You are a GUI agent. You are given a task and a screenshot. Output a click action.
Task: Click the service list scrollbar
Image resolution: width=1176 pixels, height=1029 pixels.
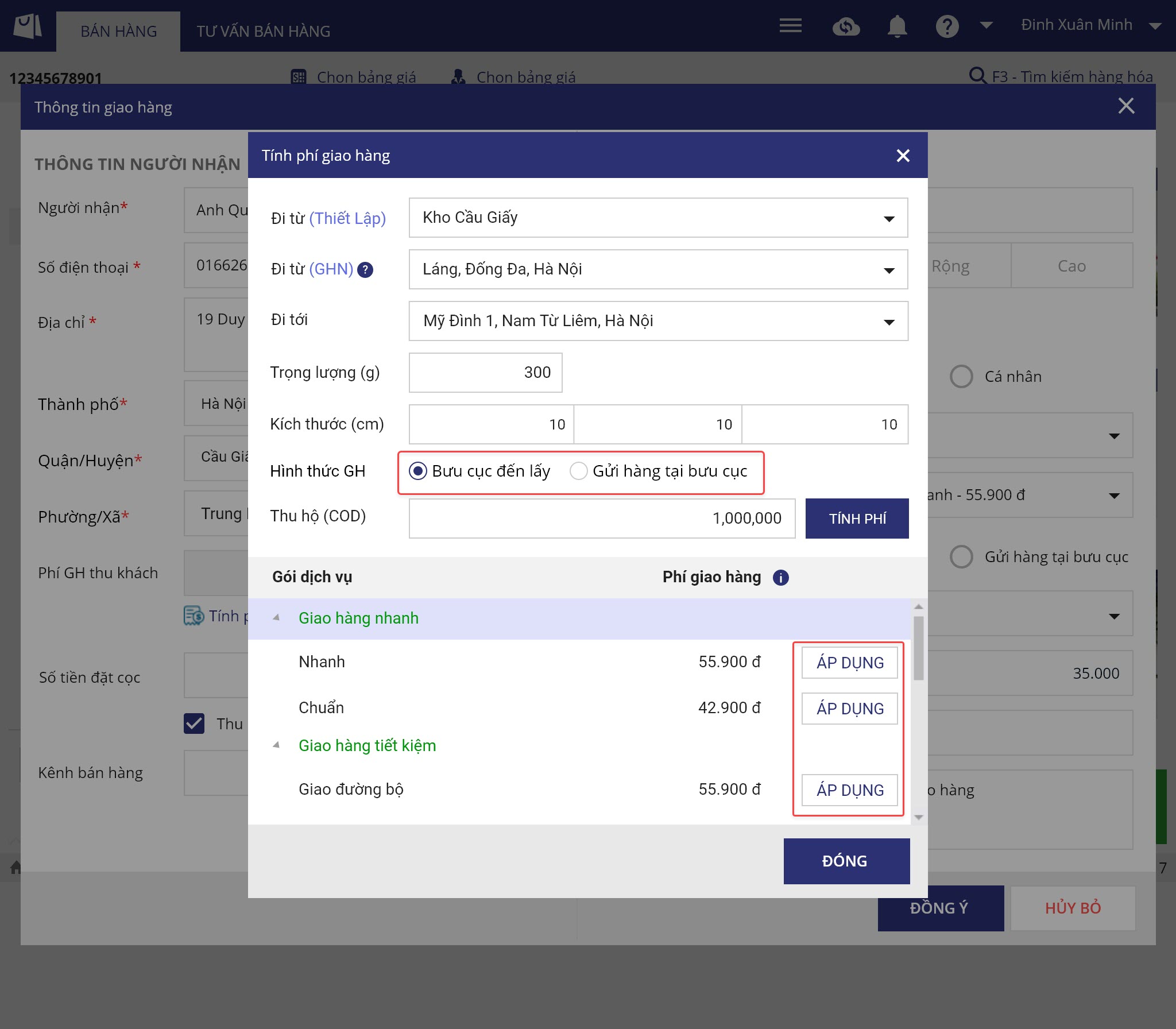tap(918, 648)
